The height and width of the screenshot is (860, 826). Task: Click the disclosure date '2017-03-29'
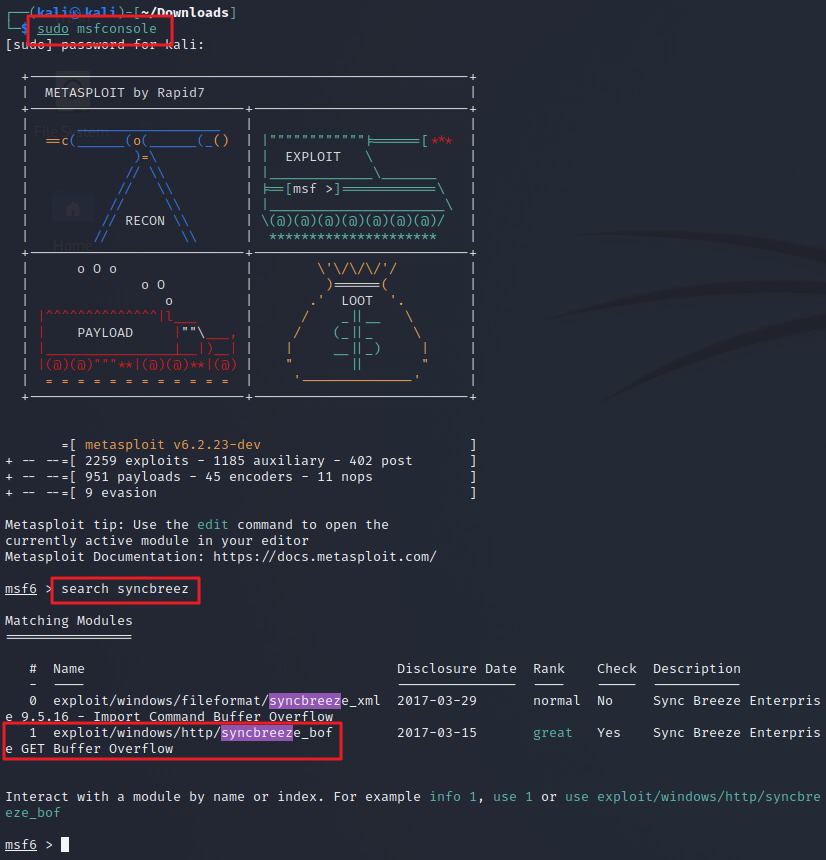coord(437,701)
